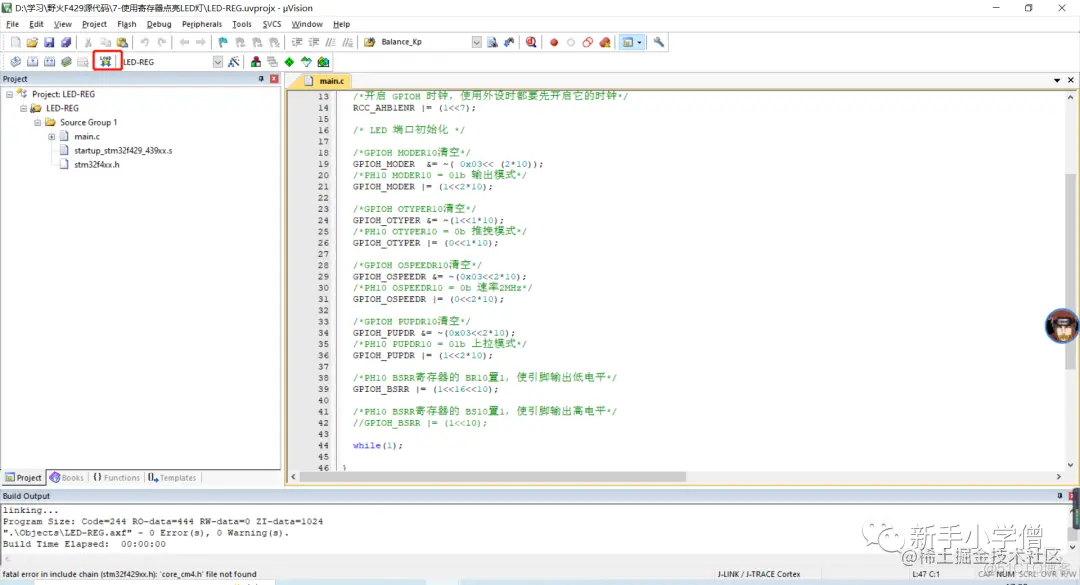Click the Build target icon

click(x=32, y=62)
